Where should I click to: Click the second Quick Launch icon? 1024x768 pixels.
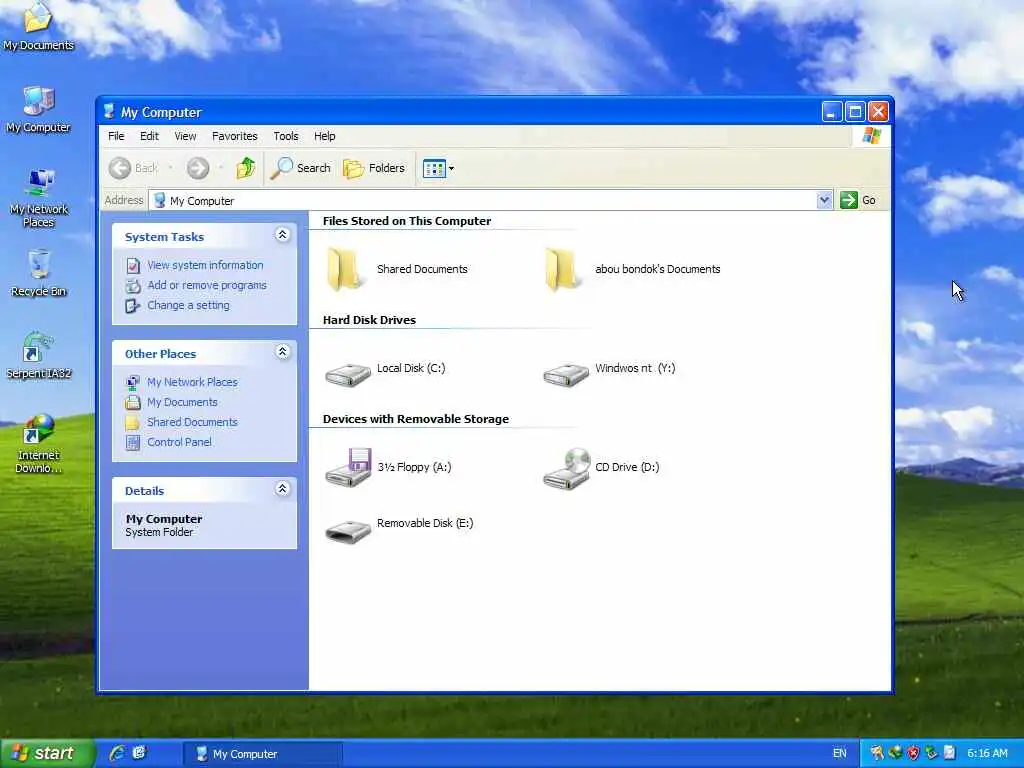point(139,753)
